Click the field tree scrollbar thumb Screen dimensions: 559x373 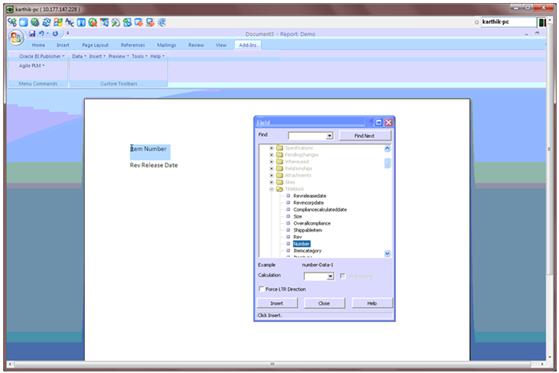pyautogui.click(x=387, y=163)
